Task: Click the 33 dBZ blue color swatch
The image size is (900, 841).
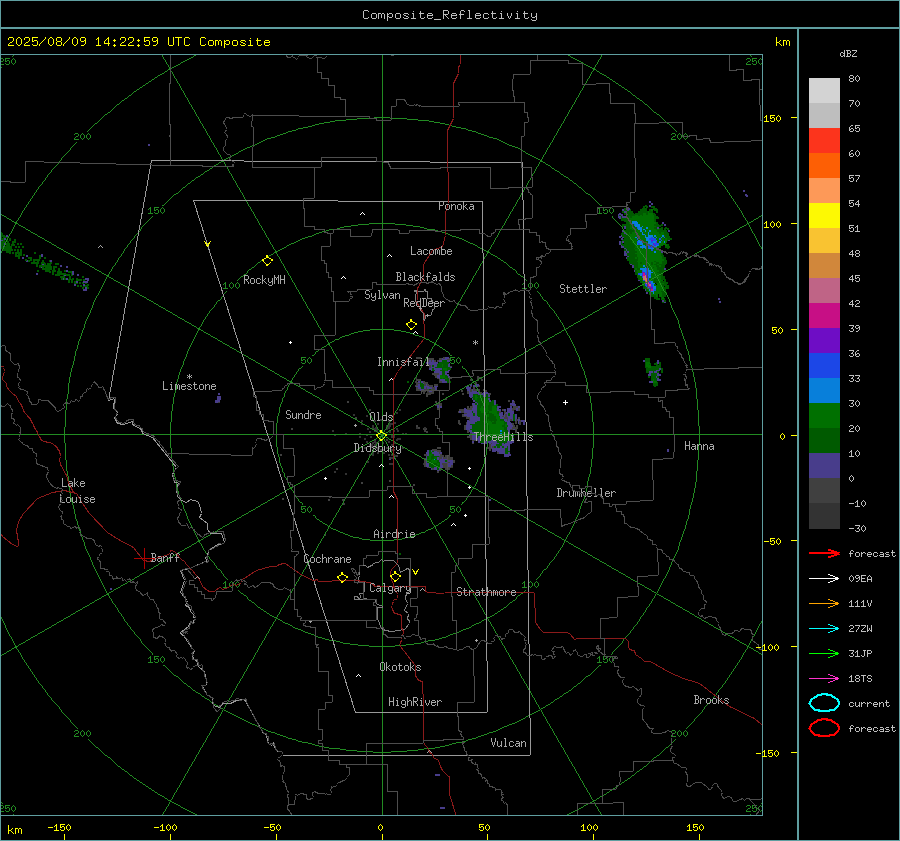Action: 824,365
